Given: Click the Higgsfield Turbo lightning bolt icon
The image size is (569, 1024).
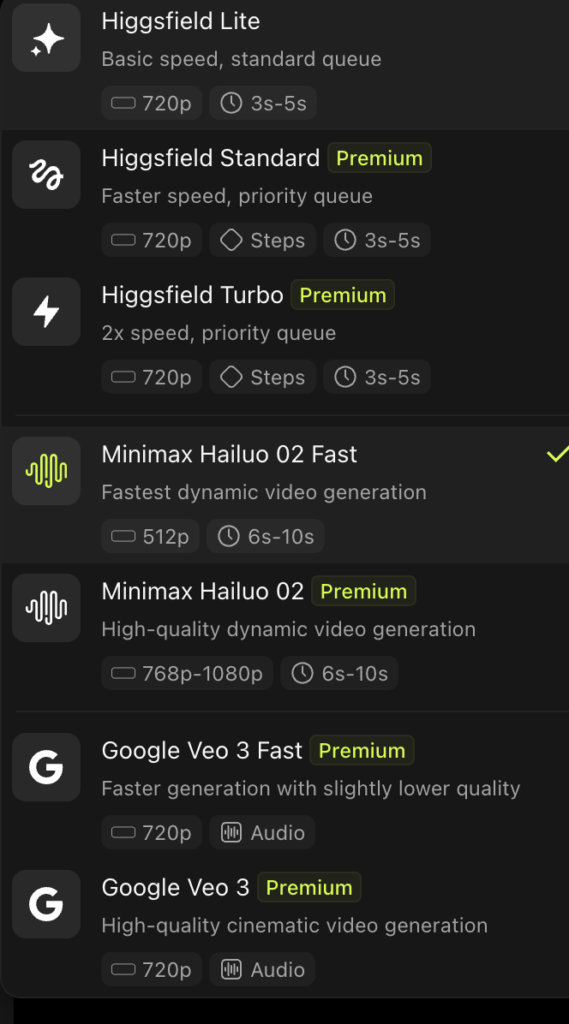Looking at the screenshot, I should 46,312.
